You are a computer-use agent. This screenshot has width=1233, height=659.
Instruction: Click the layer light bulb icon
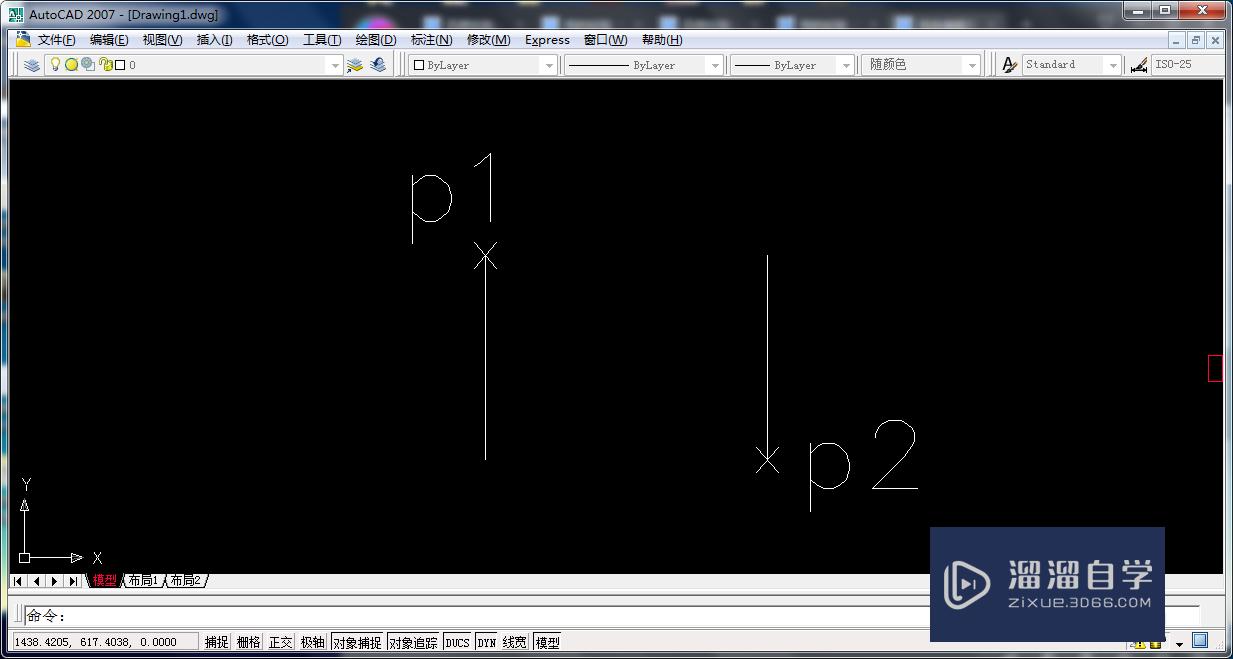pyautogui.click(x=56, y=64)
